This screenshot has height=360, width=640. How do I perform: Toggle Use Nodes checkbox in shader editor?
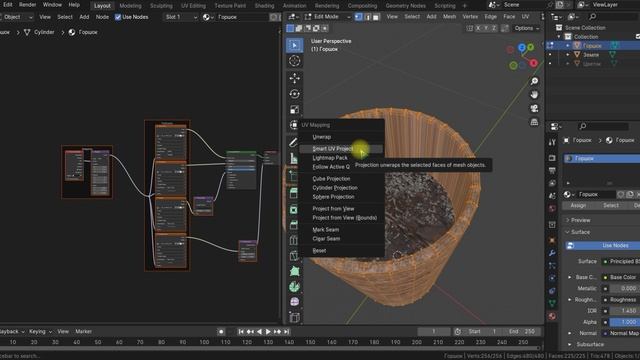(x=118, y=17)
